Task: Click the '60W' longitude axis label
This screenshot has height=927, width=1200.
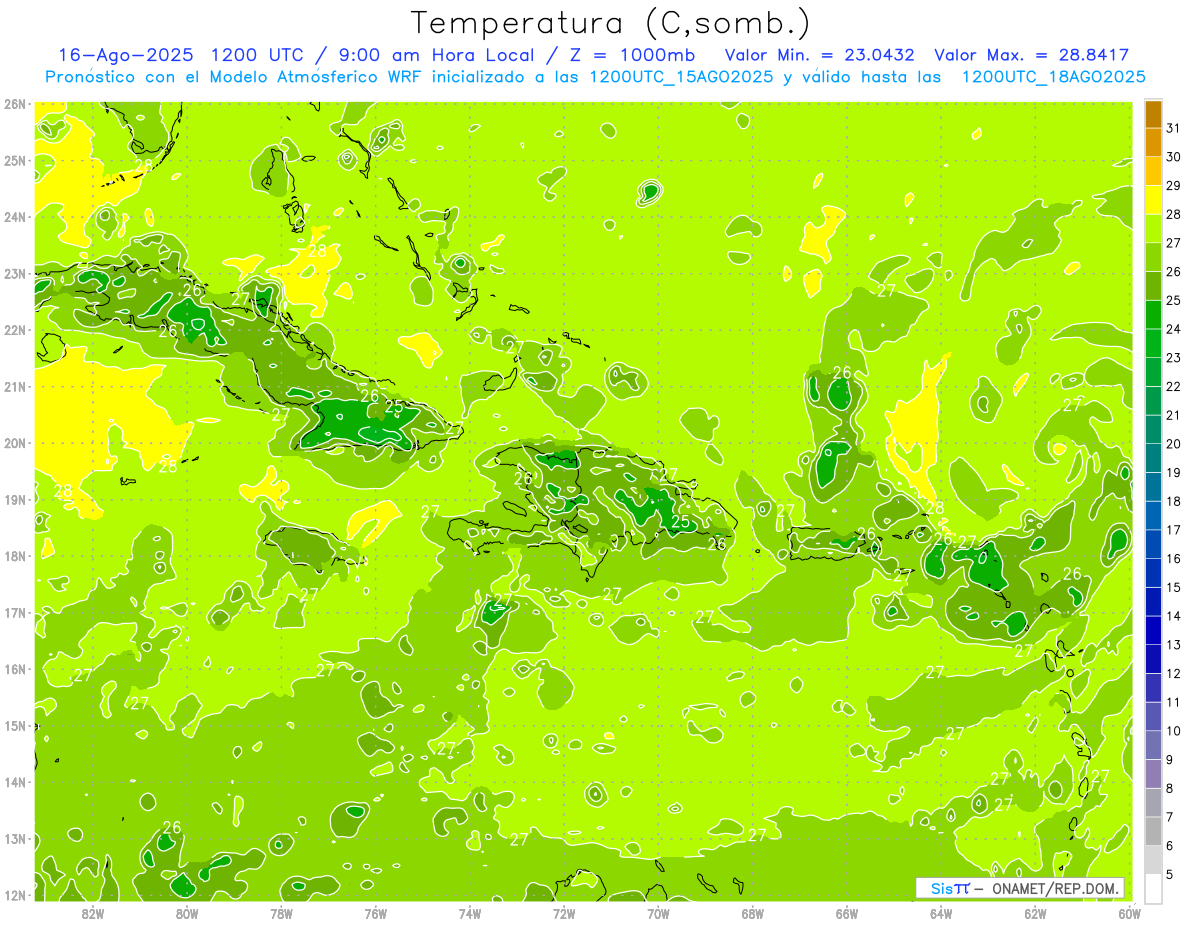Action: click(x=1129, y=912)
